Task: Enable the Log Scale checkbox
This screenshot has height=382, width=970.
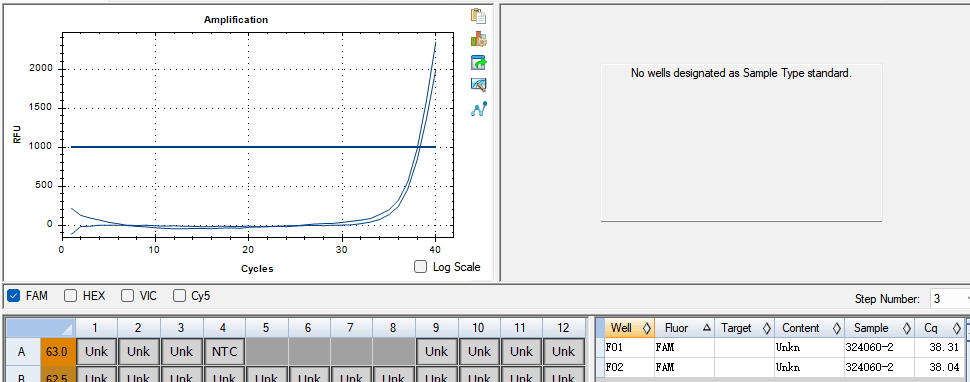Action: click(421, 267)
